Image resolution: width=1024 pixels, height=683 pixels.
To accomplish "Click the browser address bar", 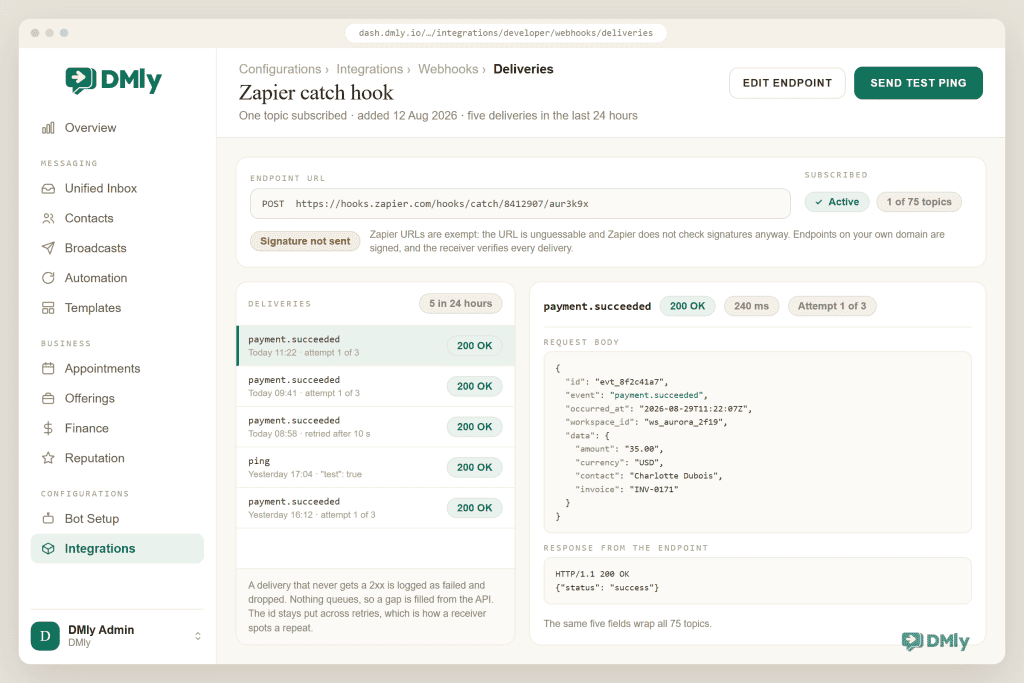I will pyautogui.click(x=505, y=33).
